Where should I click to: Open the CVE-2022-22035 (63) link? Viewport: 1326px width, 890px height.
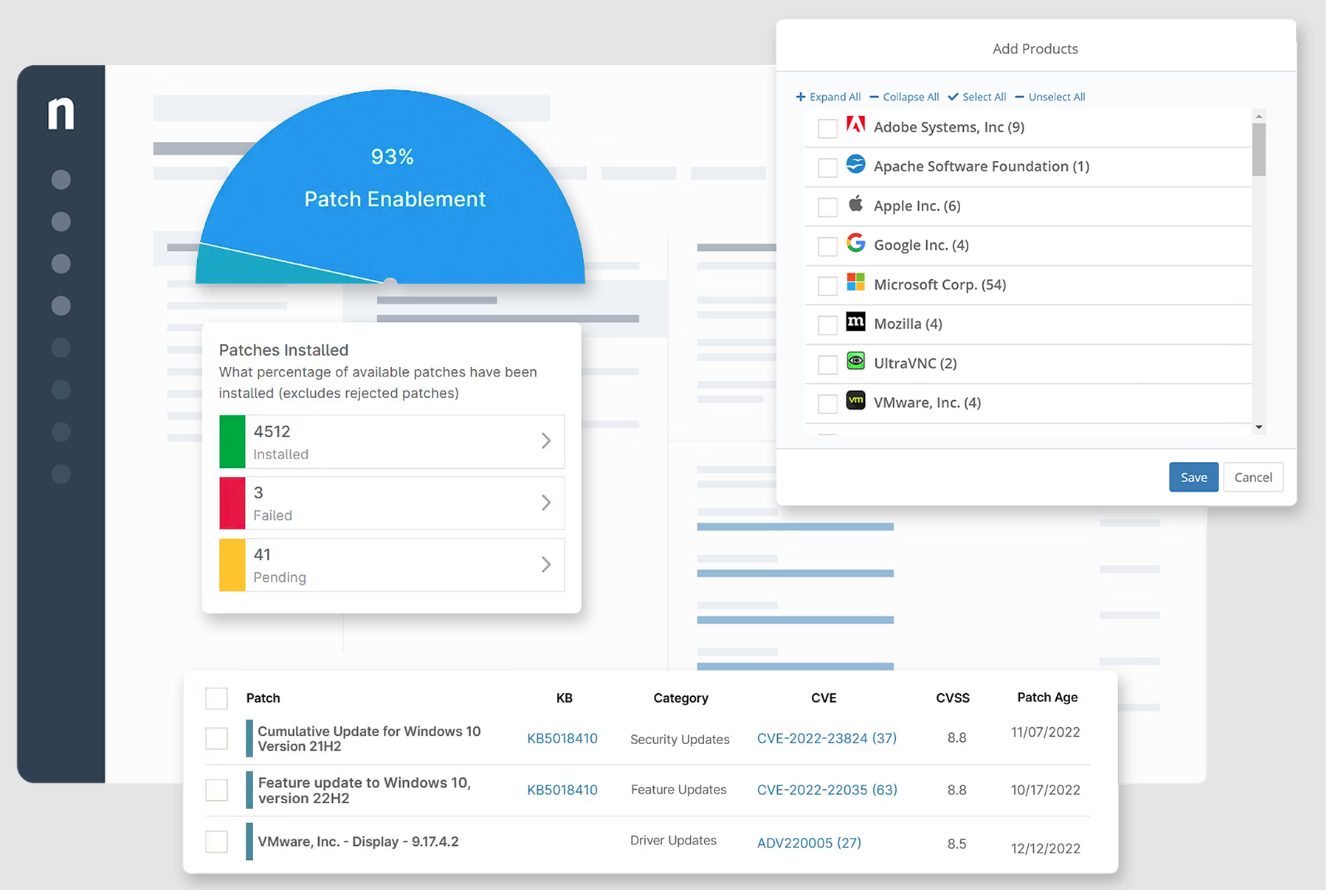(x=827, y=790)
